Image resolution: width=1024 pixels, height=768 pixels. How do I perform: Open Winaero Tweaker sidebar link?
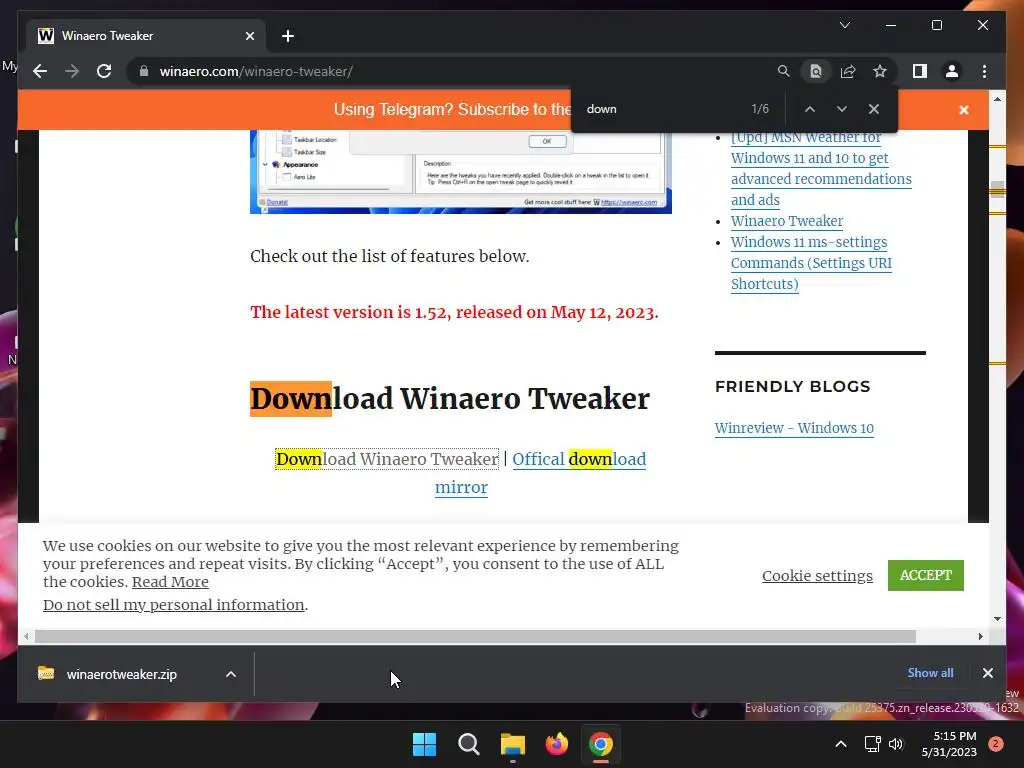[x=786, y=221]
